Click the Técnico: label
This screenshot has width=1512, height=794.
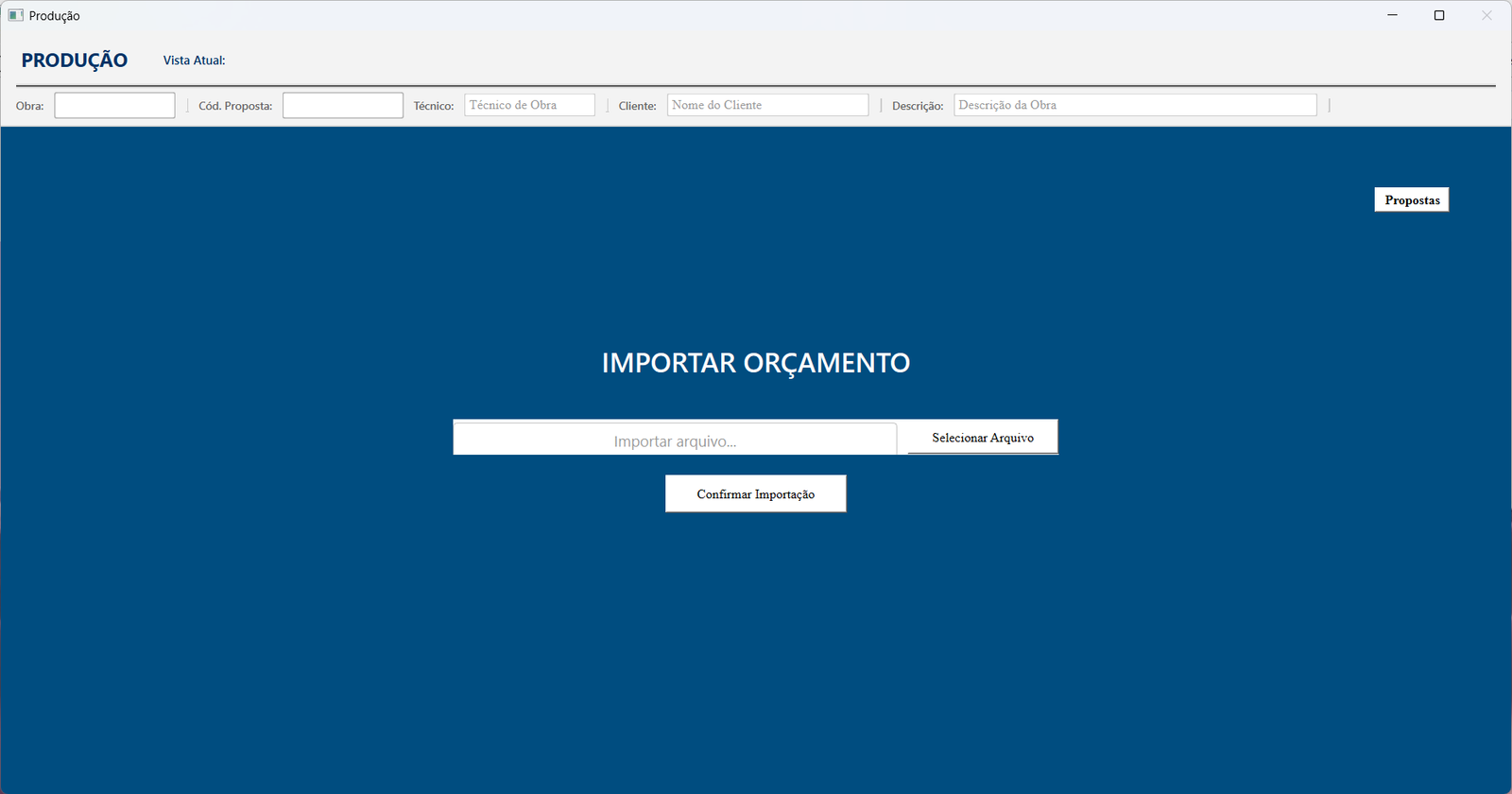tap(434, 106)
